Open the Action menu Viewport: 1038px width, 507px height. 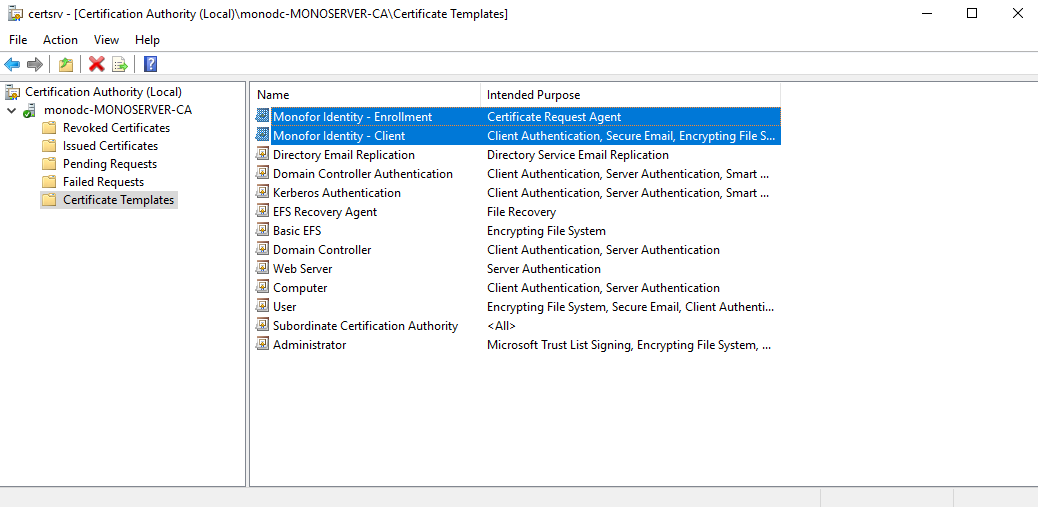coord(60,40)
